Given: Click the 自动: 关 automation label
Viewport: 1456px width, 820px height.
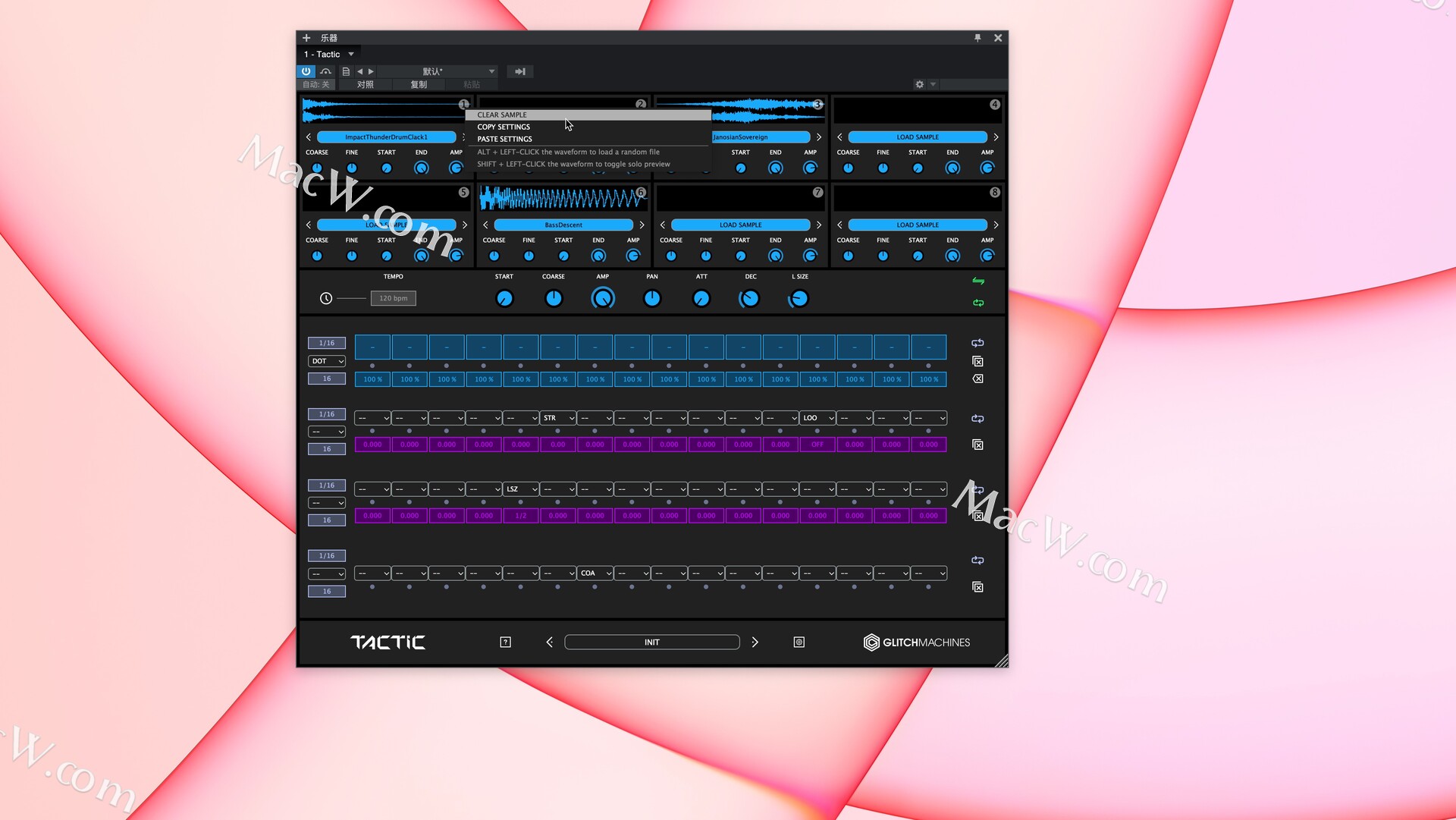Looking at the screenshot, I should coord(316,84).
